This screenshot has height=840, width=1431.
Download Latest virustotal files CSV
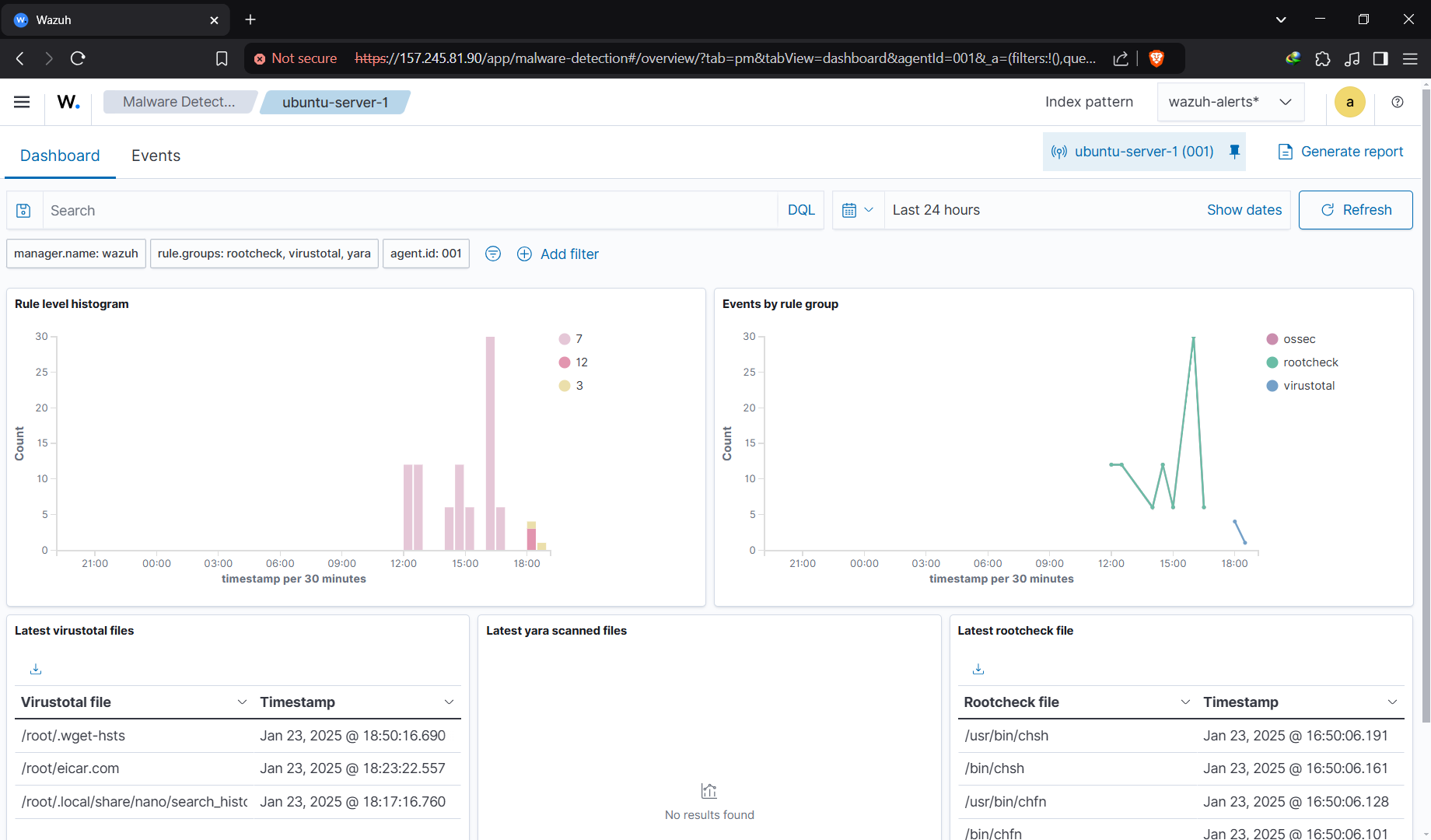click(36, 669)
